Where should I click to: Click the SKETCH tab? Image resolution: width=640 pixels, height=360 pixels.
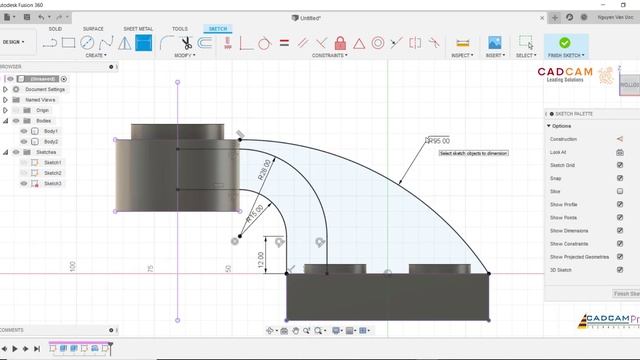click(x=218, y=29)
